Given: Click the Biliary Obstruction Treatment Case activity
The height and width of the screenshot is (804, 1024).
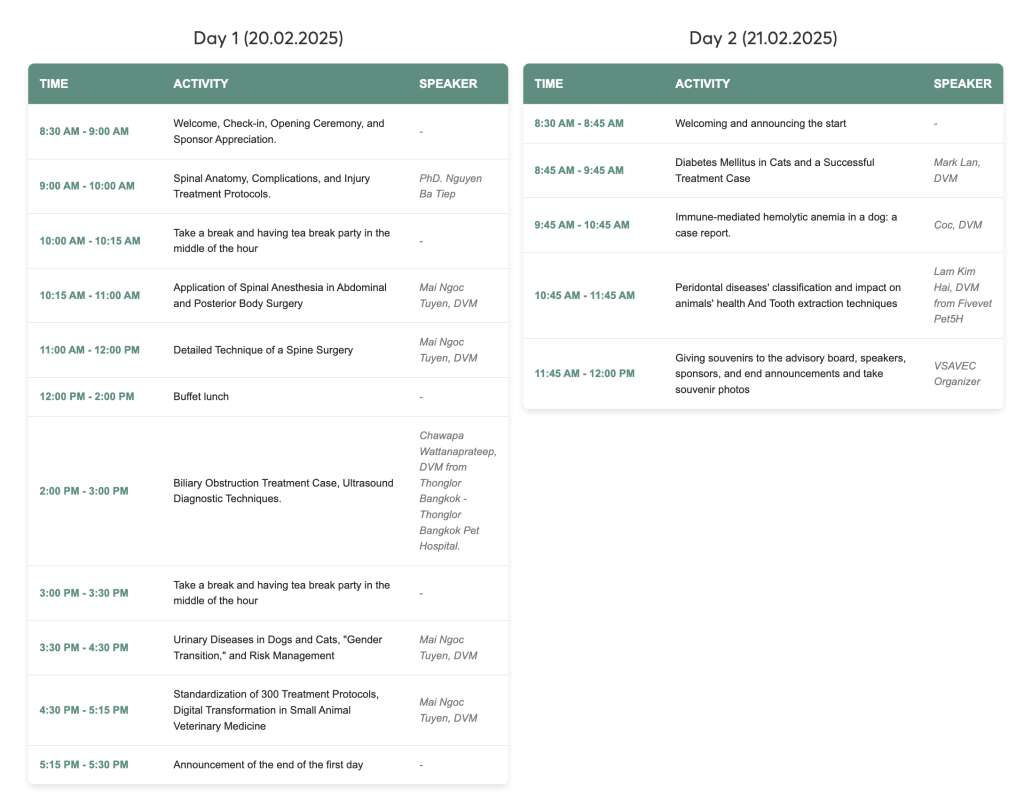Looking at the screenshot, I should [283, 491].
